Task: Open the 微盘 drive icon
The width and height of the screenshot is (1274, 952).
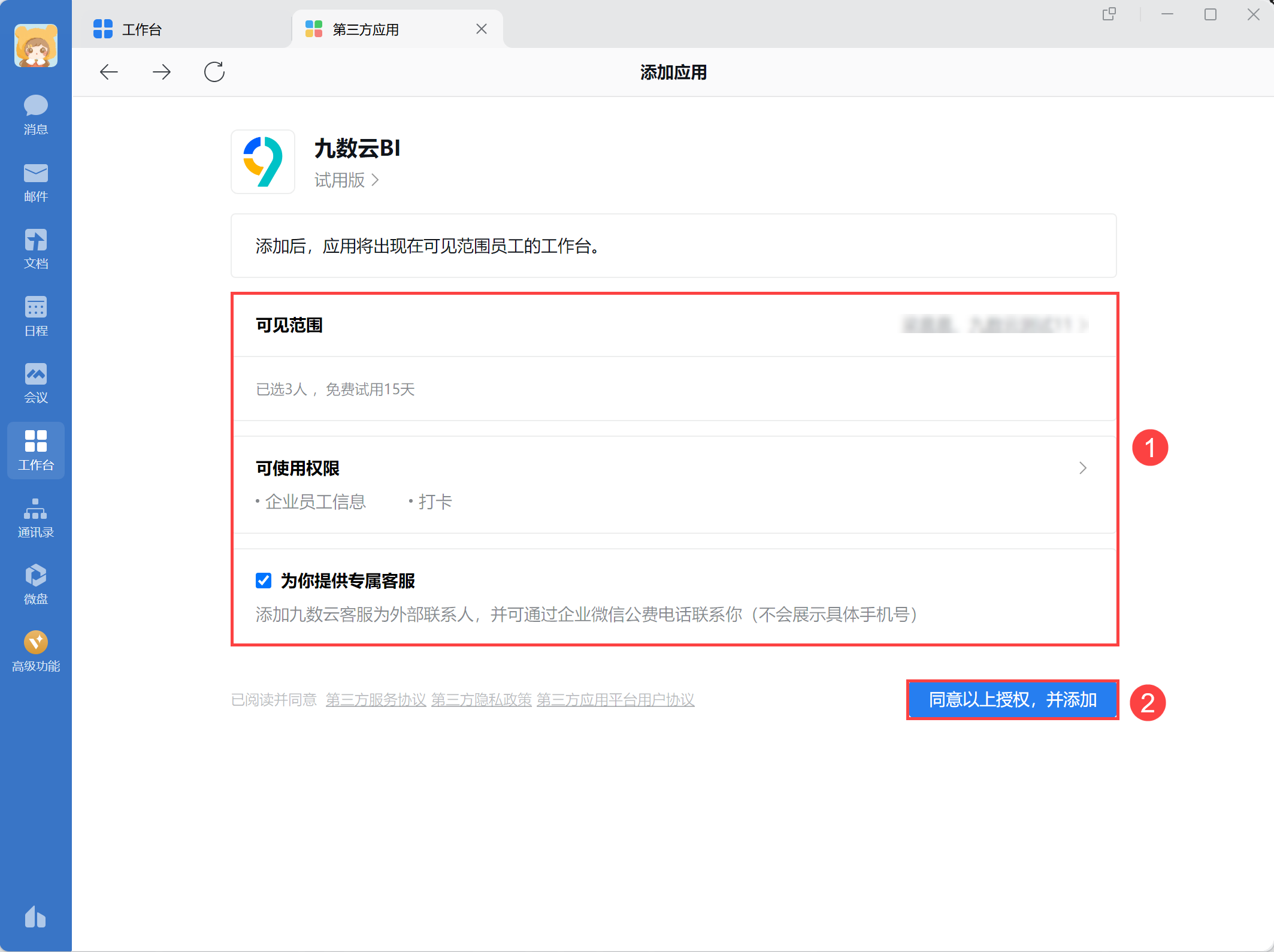Action: (x=35, y=584)
